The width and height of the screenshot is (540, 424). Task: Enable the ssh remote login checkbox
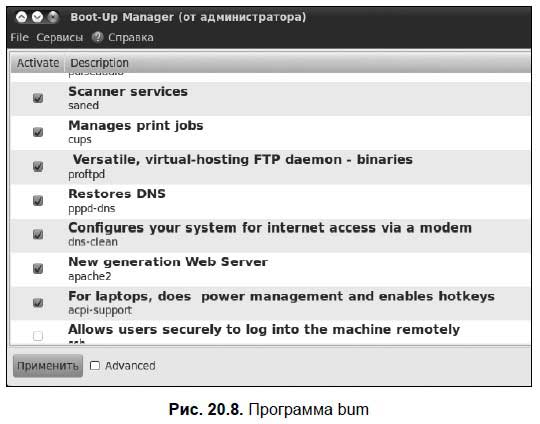(x=38, y=335)
